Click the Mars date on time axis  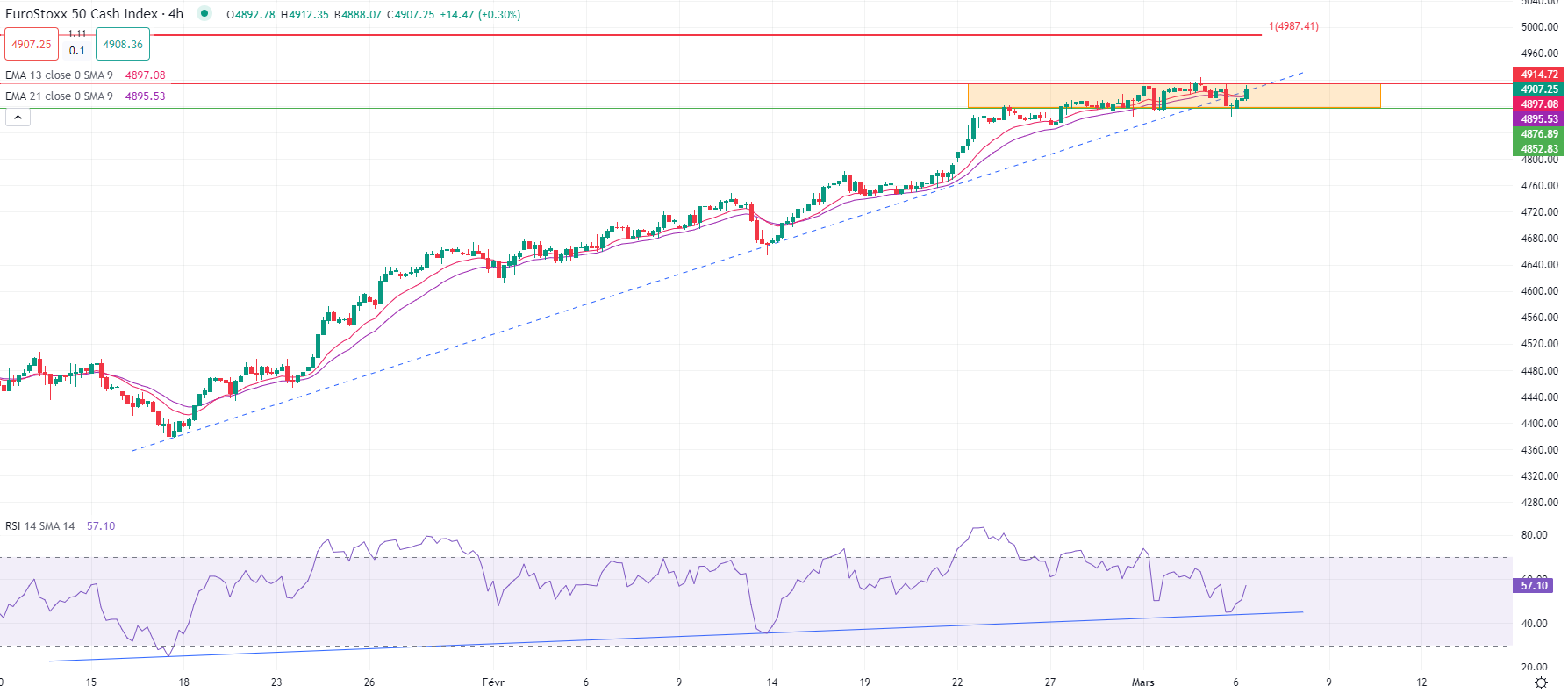click(1142, 682)
